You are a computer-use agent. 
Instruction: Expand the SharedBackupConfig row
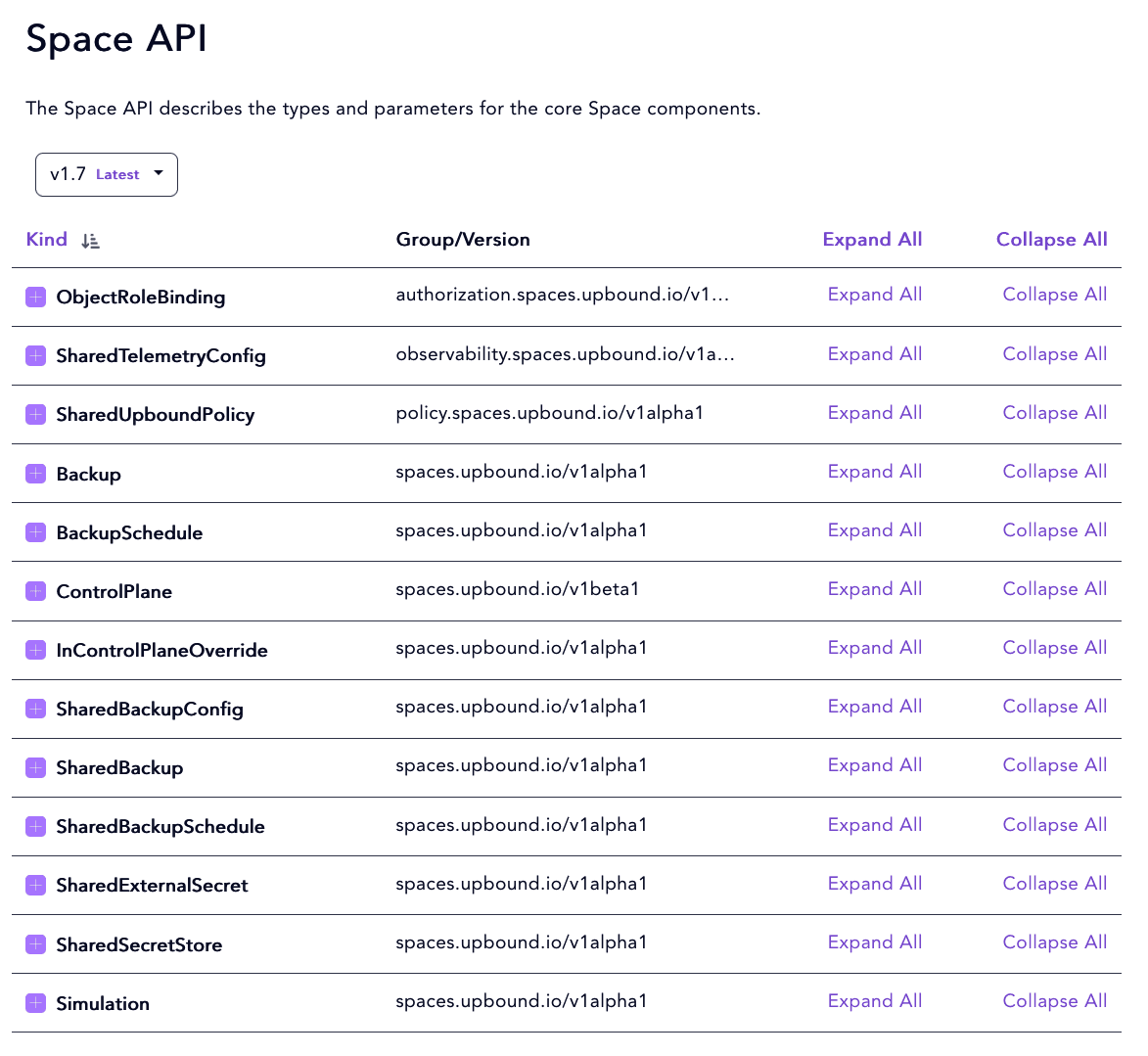click(x=36, y=709)
